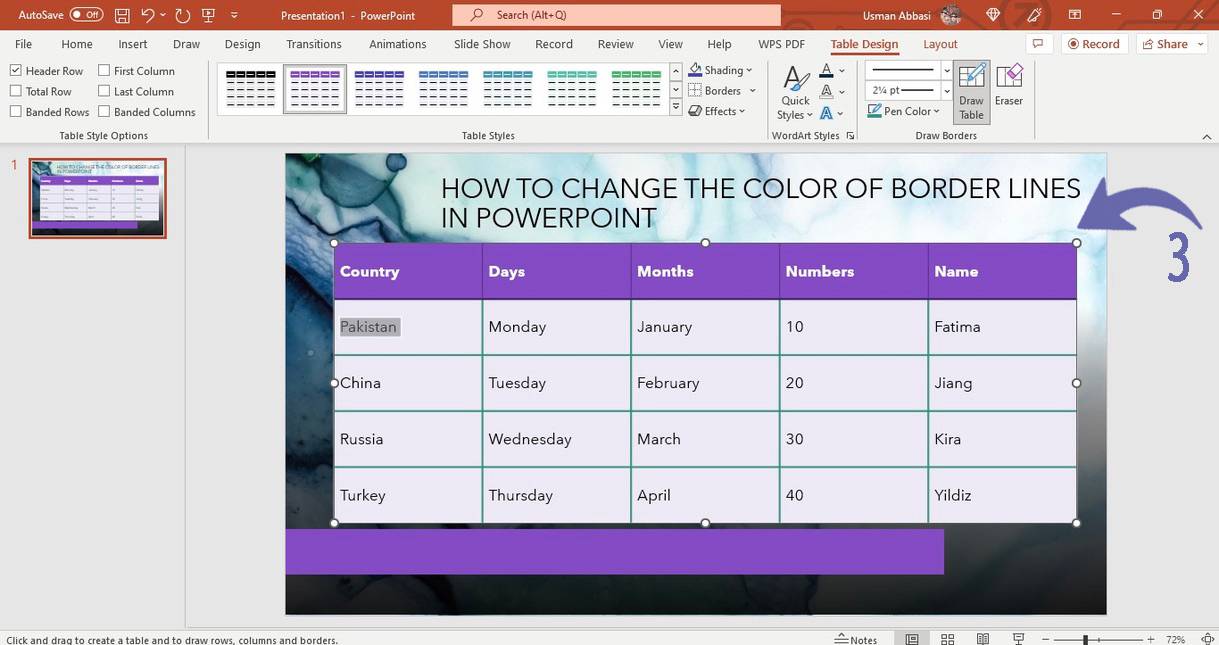Uncheck the Header Row checkbox
1219x645 pixels.
15,70
